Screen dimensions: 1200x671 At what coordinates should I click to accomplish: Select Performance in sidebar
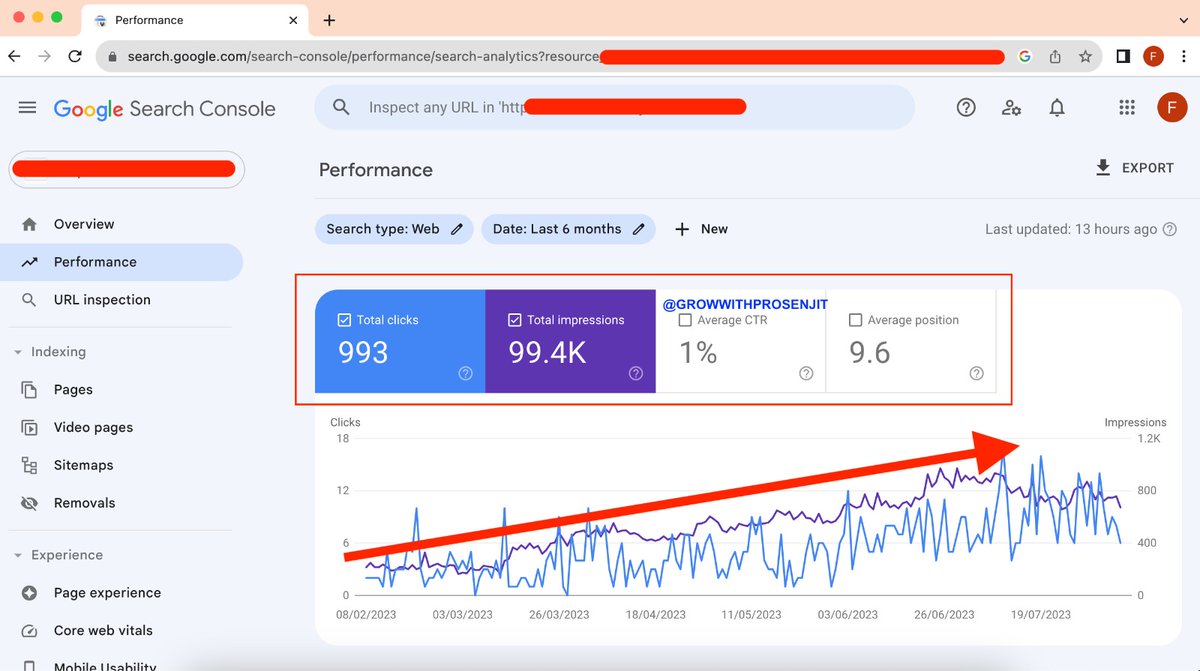pyautogui.click(x=121, y=262)
